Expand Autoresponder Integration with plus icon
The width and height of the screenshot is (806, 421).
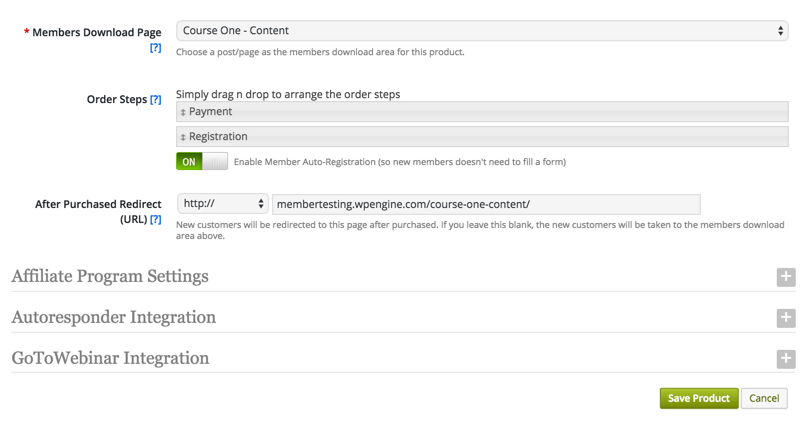point(786,318)
